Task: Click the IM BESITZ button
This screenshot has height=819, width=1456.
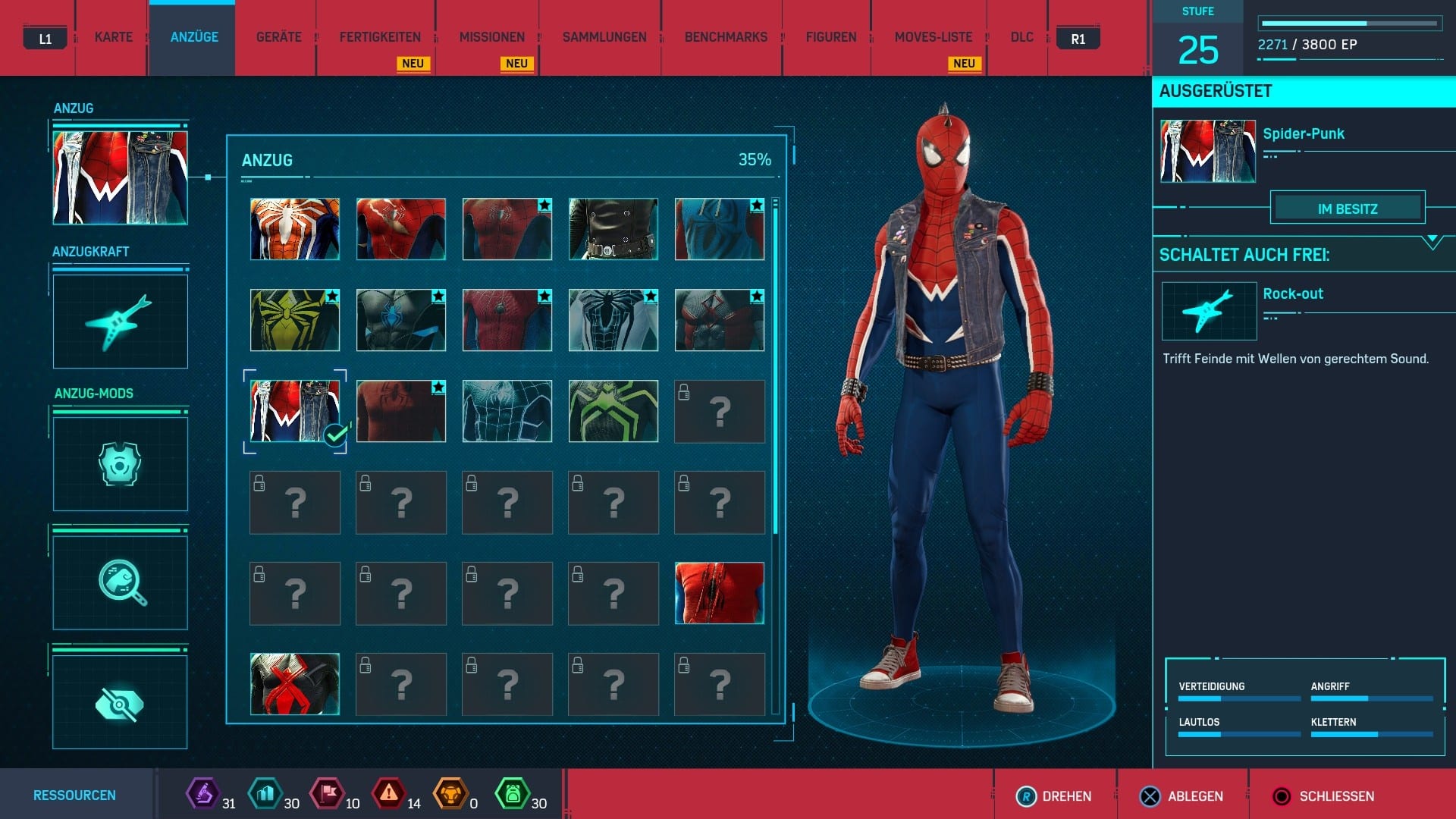Action: click(x=1348, y=209)
